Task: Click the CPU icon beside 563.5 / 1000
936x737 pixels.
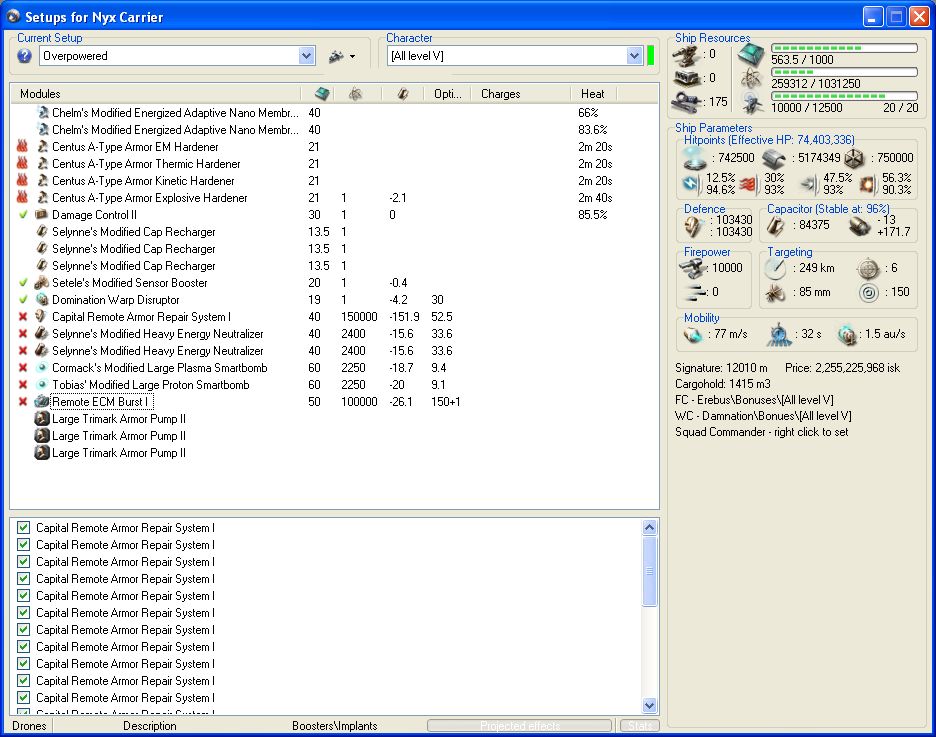Action: pyautogui.click(x=751, y=55)
